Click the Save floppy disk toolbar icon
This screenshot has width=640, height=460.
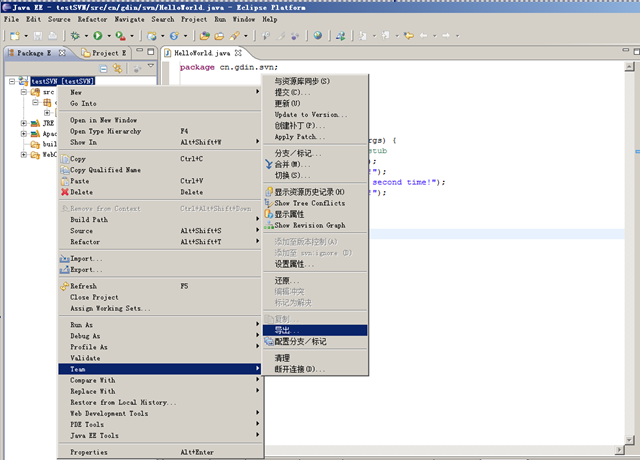click(x=38, y=36)
